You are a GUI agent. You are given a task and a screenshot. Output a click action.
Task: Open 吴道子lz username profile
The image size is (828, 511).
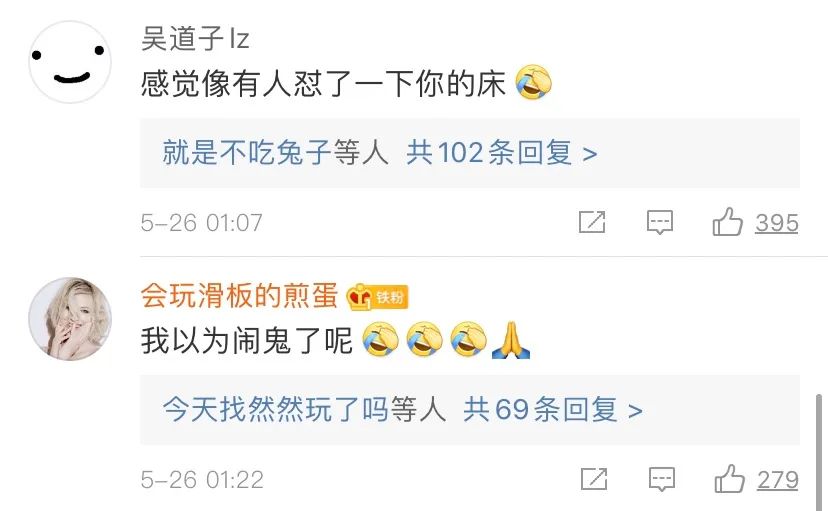click(x=195, y=39)
